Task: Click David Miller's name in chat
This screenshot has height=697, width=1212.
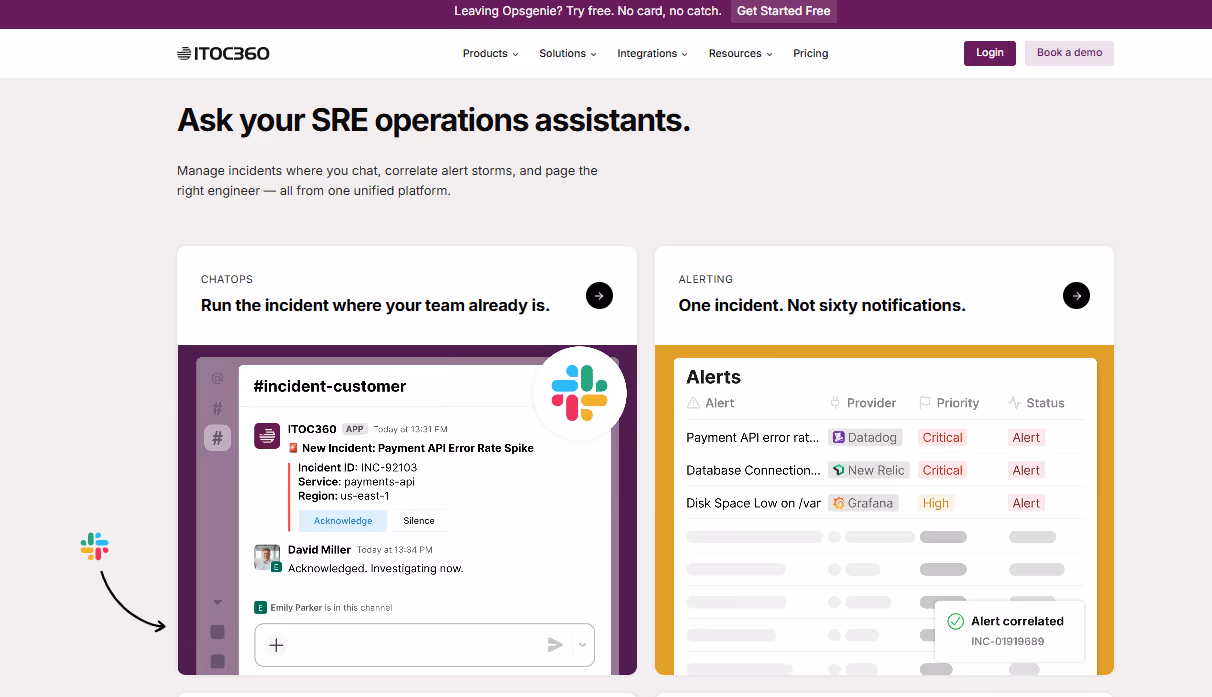Action: (319, 549)
